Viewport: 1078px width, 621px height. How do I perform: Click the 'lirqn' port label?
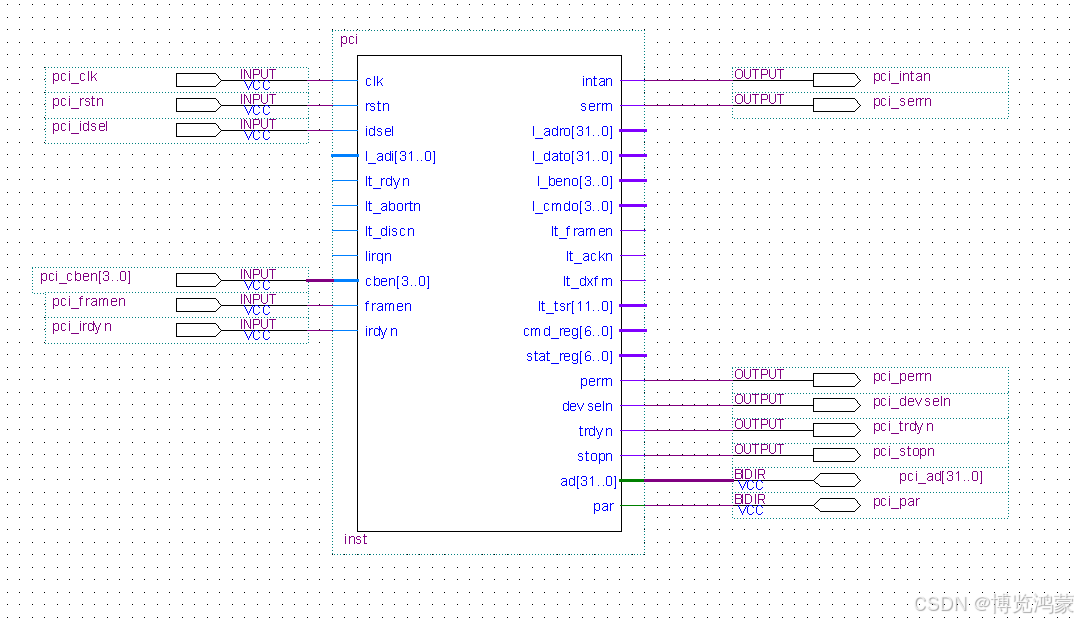[x=378, y=256]
